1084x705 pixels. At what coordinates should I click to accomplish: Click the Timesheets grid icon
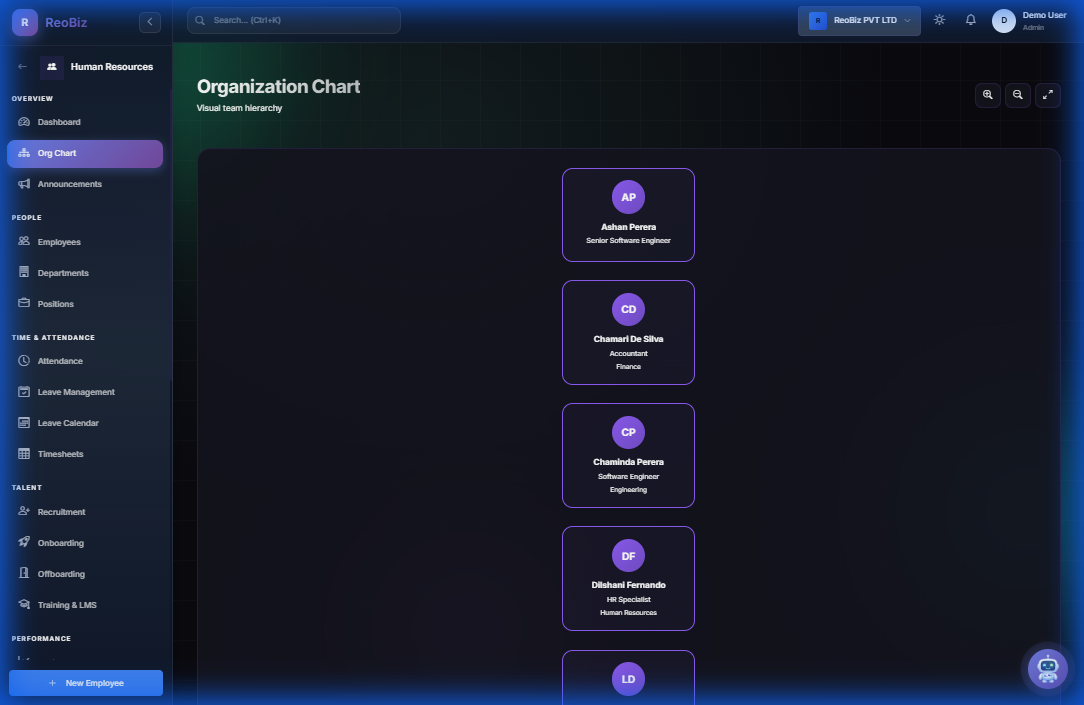click(x=23, y=453)
